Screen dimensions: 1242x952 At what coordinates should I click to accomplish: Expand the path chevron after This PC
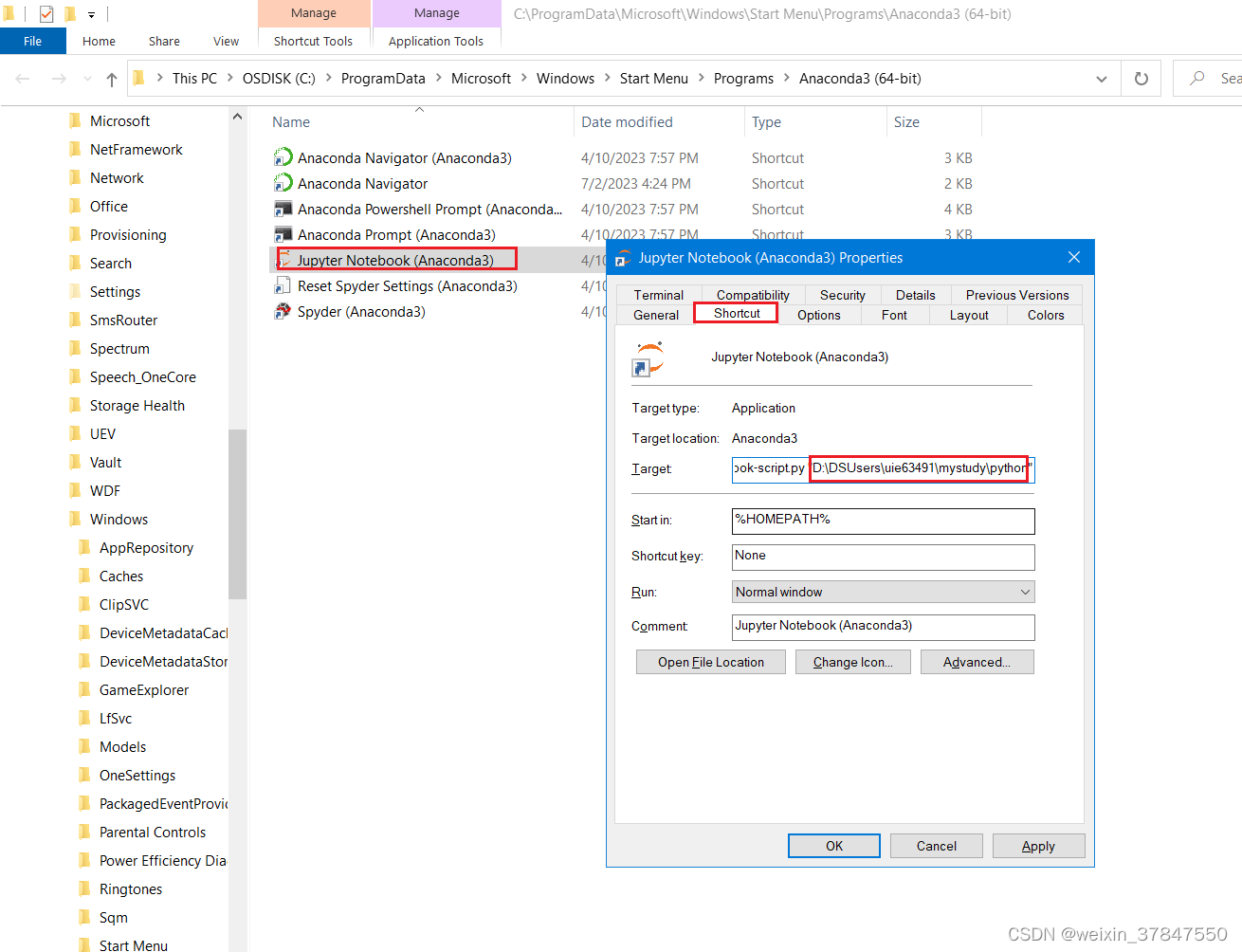coord(229,78)
